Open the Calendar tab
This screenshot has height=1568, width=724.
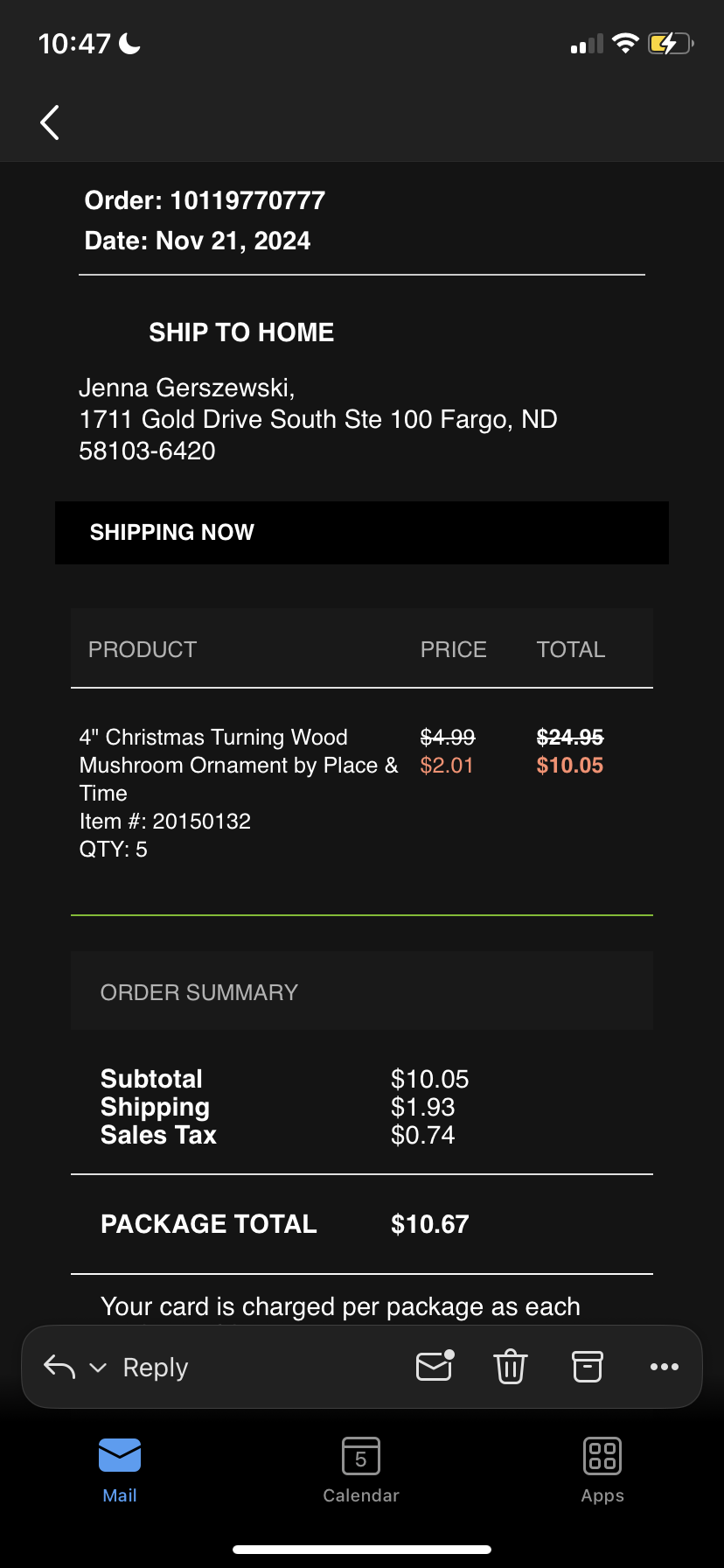(x=361, y=1470)
